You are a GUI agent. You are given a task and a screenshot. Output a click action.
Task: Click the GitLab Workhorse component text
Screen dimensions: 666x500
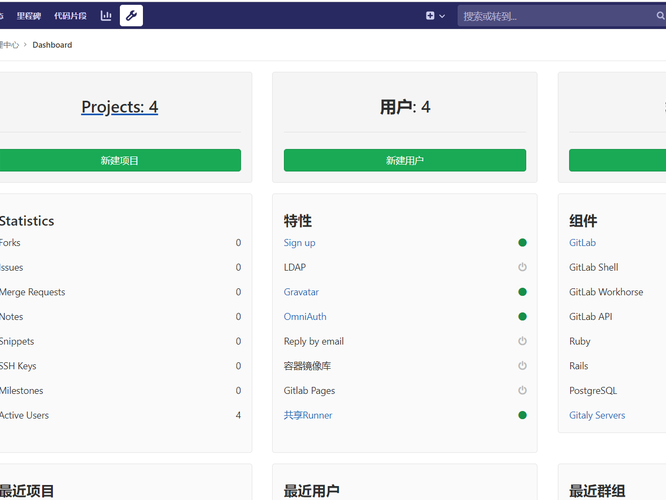pyautogui.click(x=606, y=292)
